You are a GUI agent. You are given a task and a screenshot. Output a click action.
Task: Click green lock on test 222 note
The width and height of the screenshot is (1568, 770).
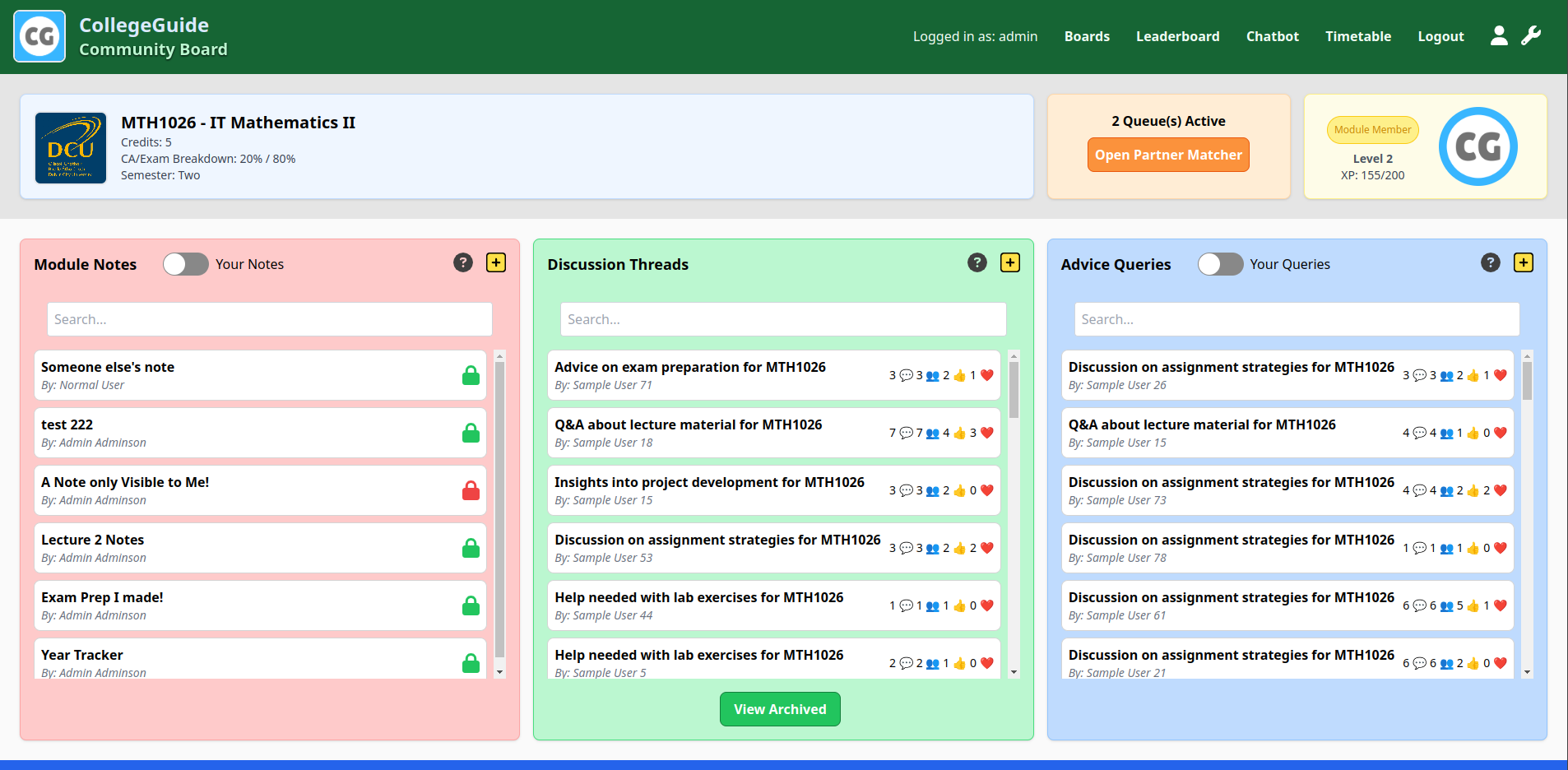coord(471,433)
